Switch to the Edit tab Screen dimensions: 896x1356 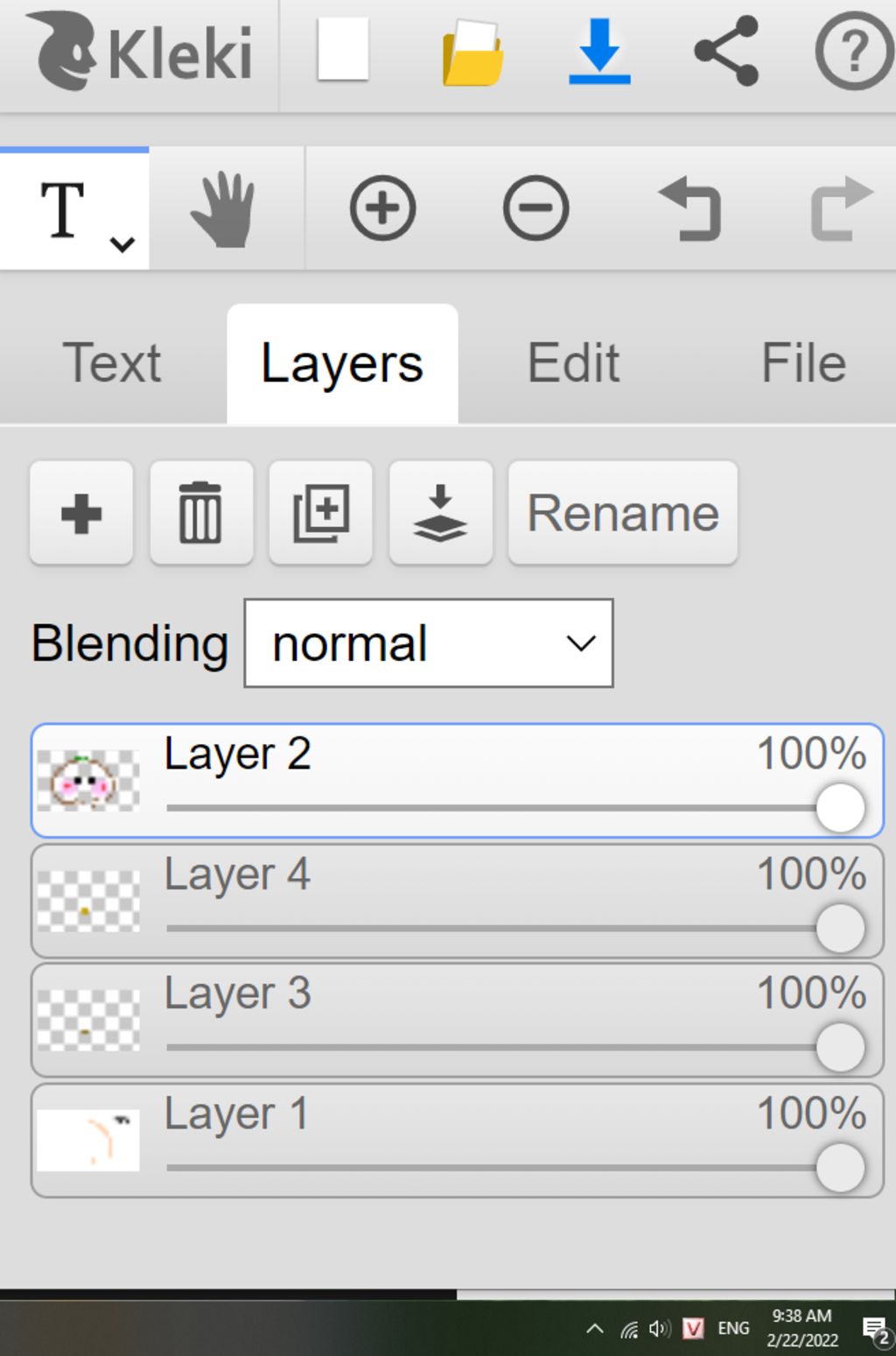[x=573, y=363]
